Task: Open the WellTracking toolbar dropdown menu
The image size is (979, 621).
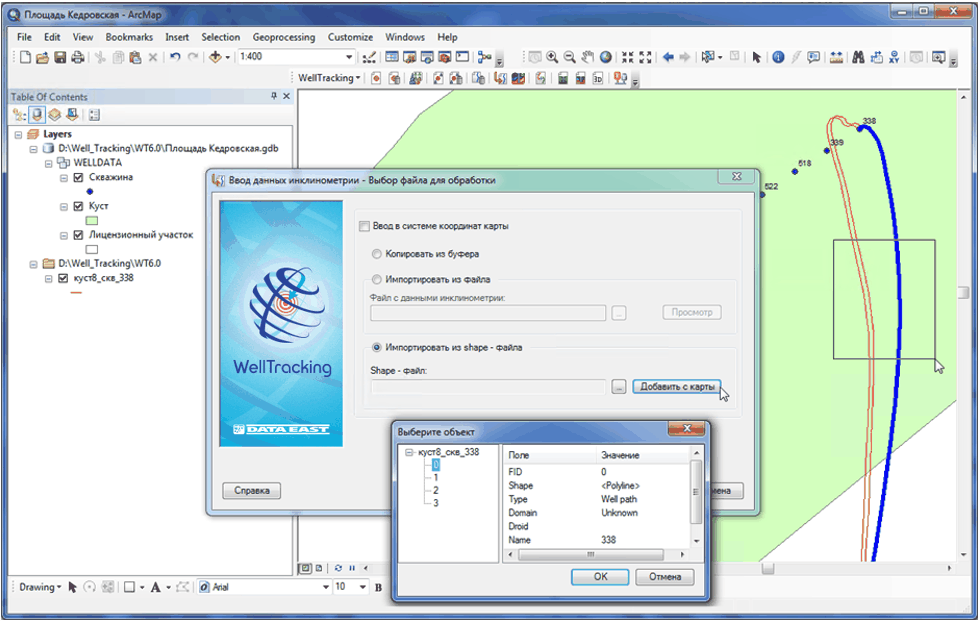Action: pyautogui.click(x=330, y=78)
